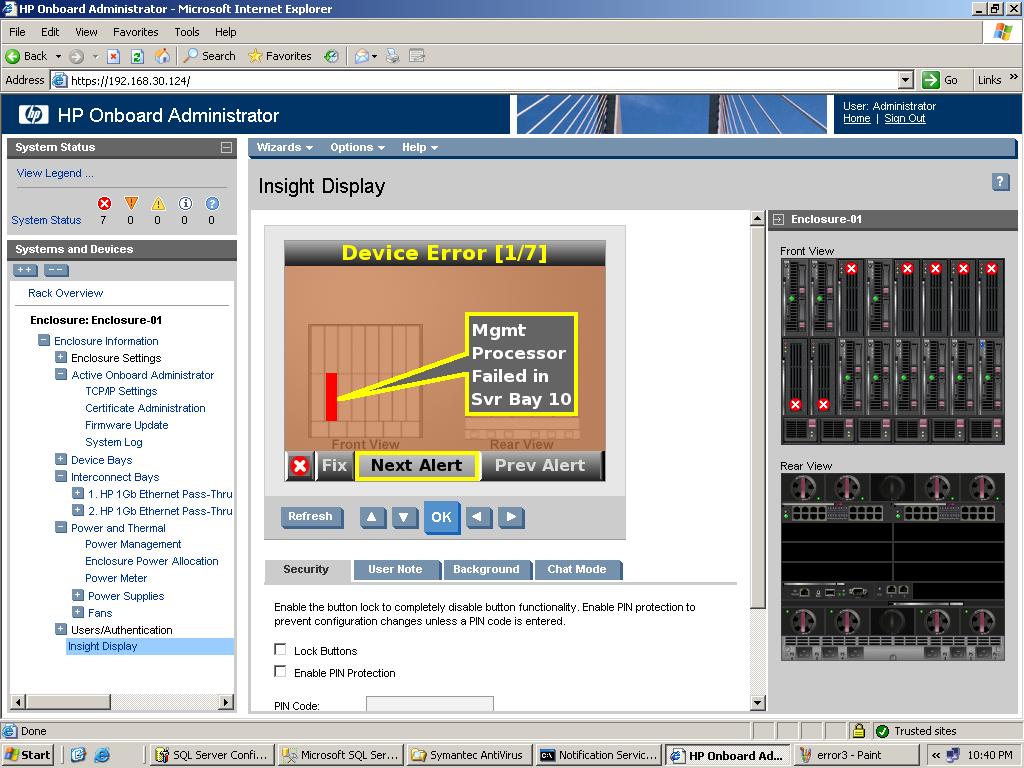Go to IE Home page icon

coord(162,56)
